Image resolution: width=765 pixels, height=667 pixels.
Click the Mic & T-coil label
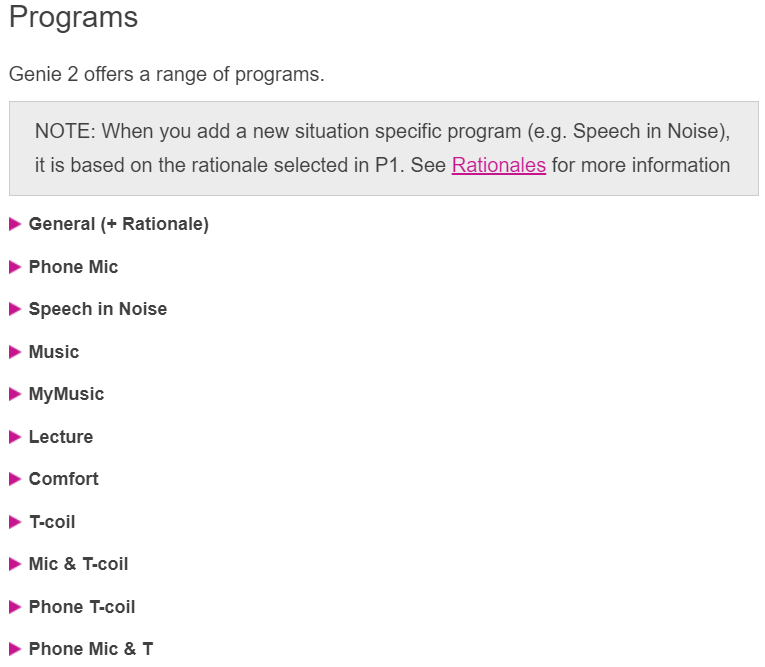(x=79, y=564)
